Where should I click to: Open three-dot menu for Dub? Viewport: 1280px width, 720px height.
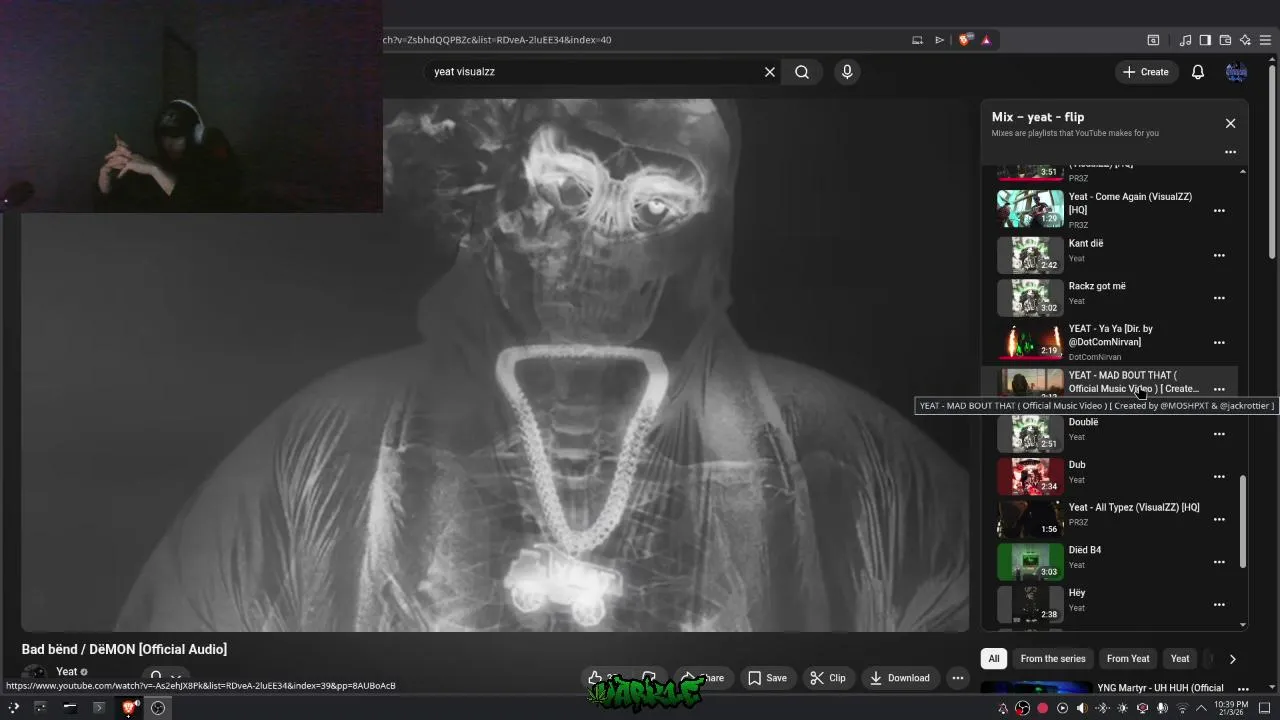(1219, 477)
